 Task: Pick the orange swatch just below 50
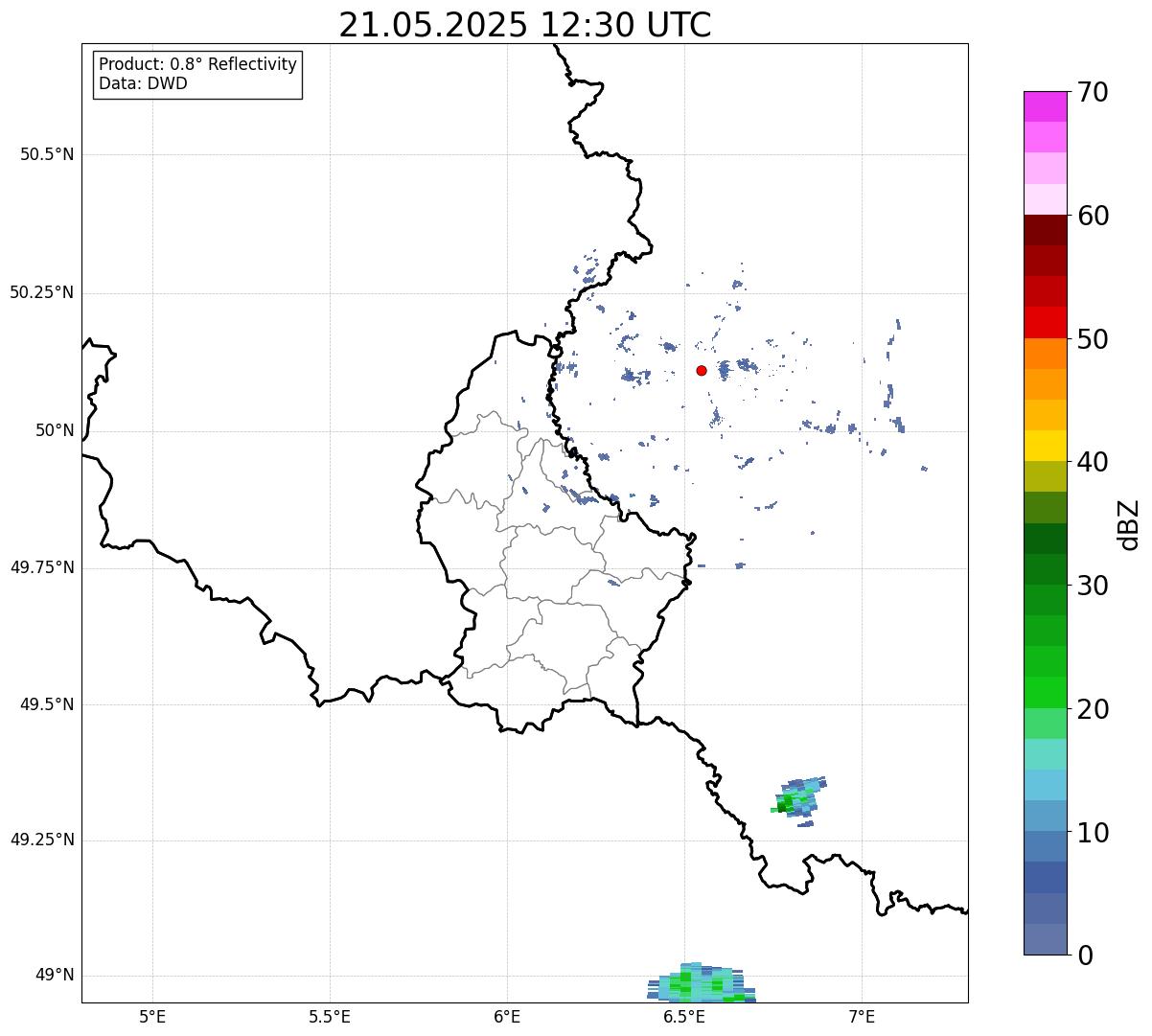pos(1046,354)
